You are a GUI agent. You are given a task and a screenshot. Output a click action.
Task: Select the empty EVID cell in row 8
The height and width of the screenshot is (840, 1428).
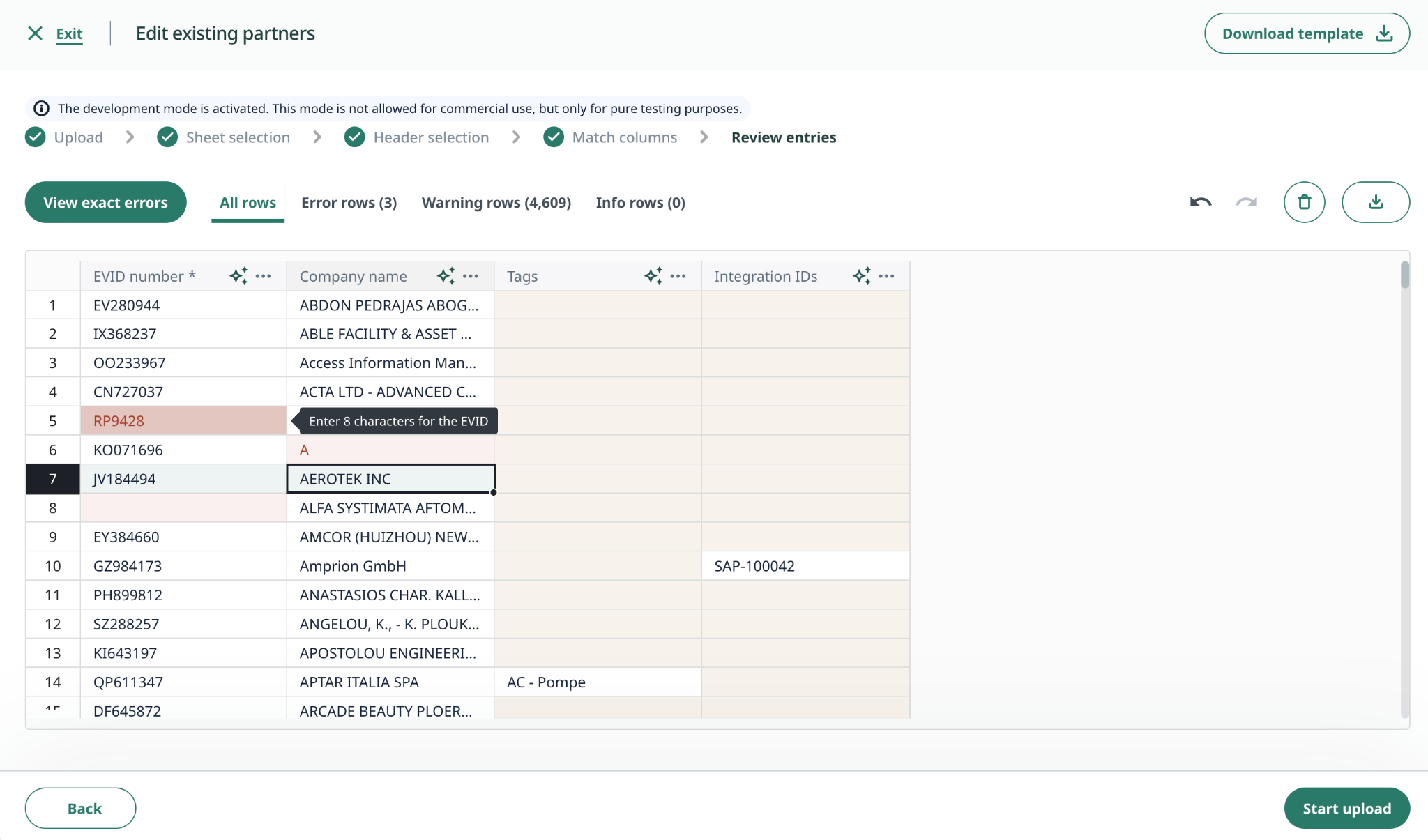point(183,508)
